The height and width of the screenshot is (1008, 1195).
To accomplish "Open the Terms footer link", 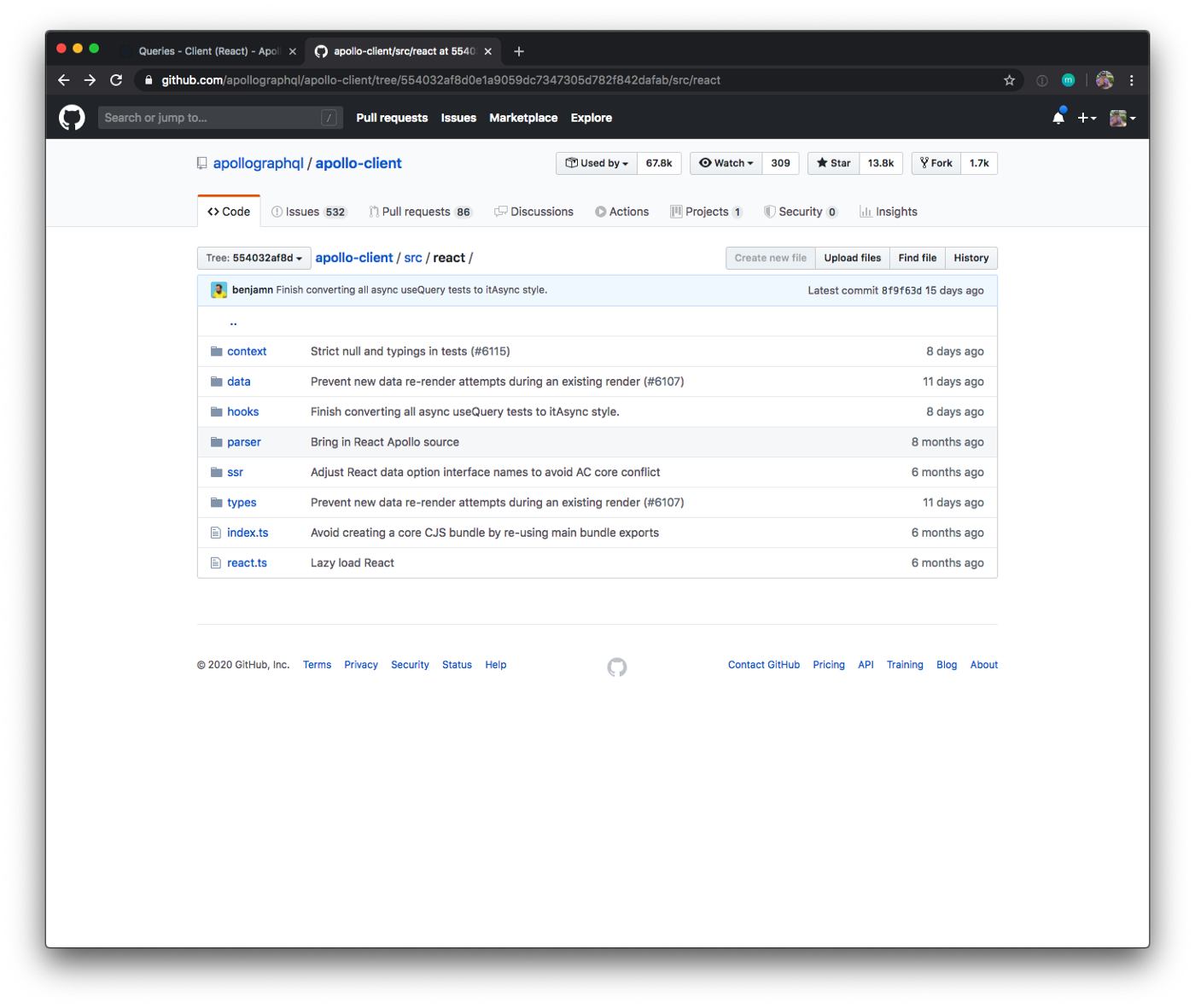I will click(317, 665).
